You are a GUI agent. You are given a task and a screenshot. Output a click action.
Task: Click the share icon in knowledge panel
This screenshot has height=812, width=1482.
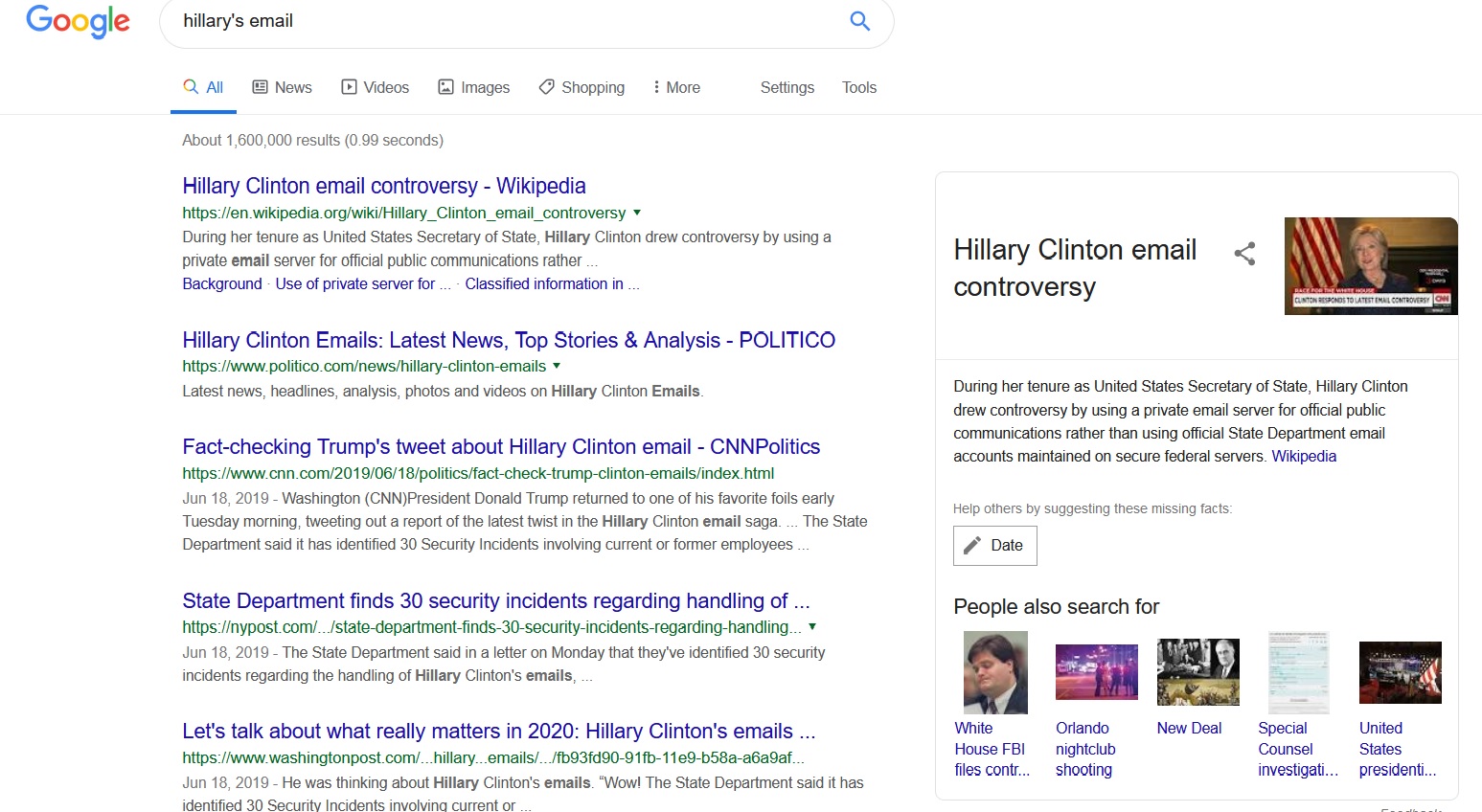1244,254
